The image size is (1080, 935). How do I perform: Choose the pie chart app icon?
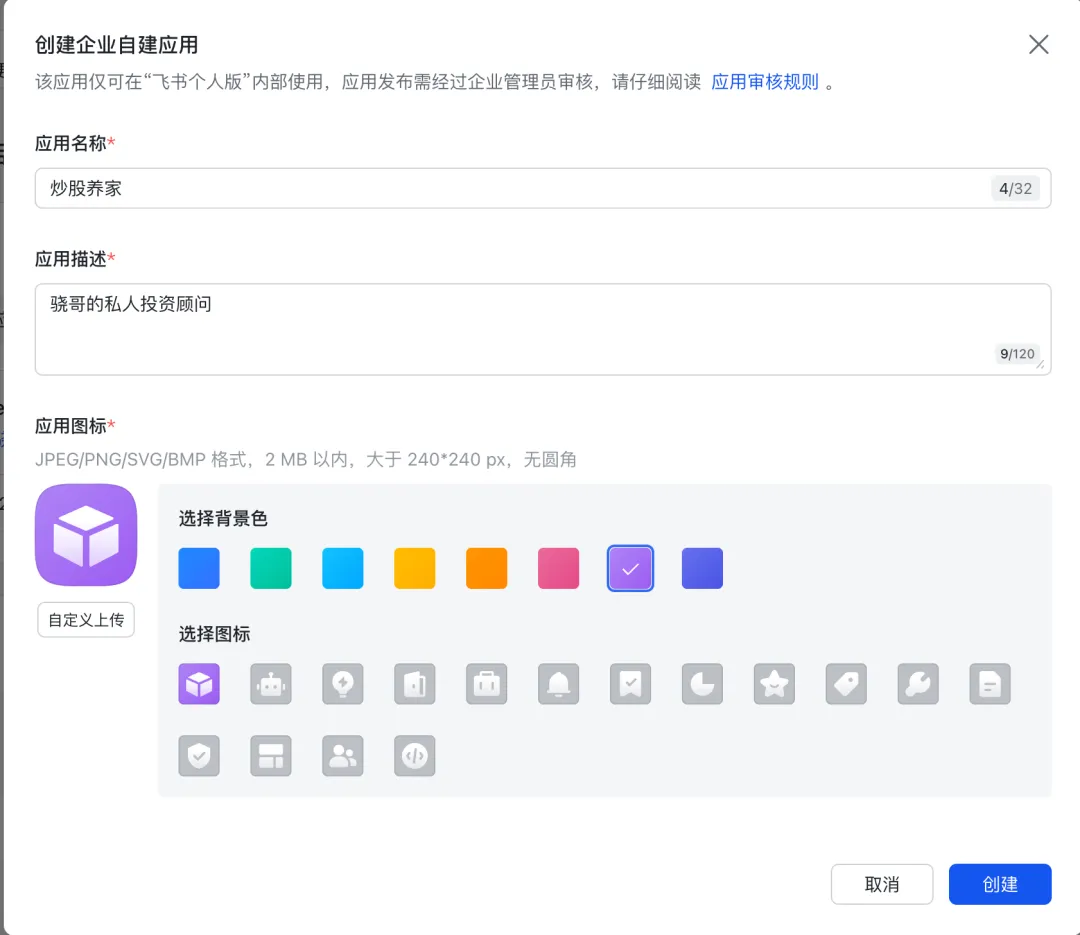pos(703,685)
